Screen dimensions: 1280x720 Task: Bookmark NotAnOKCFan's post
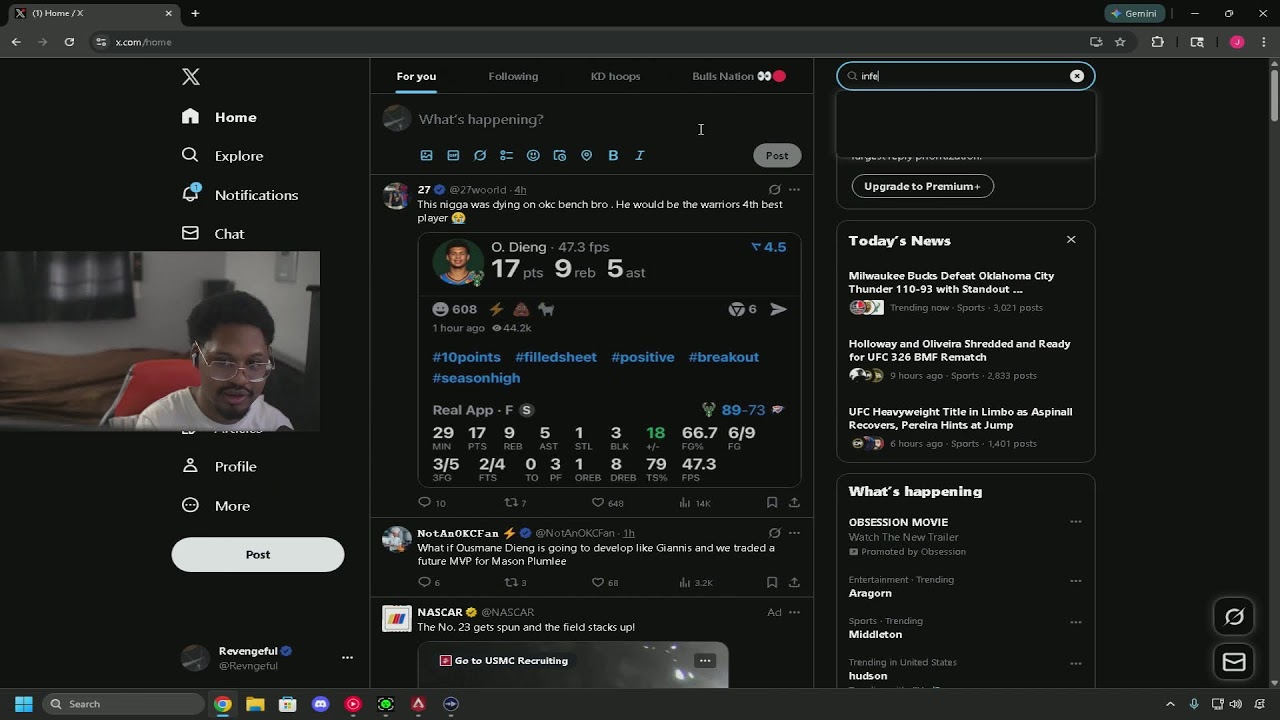pos(772,582)
